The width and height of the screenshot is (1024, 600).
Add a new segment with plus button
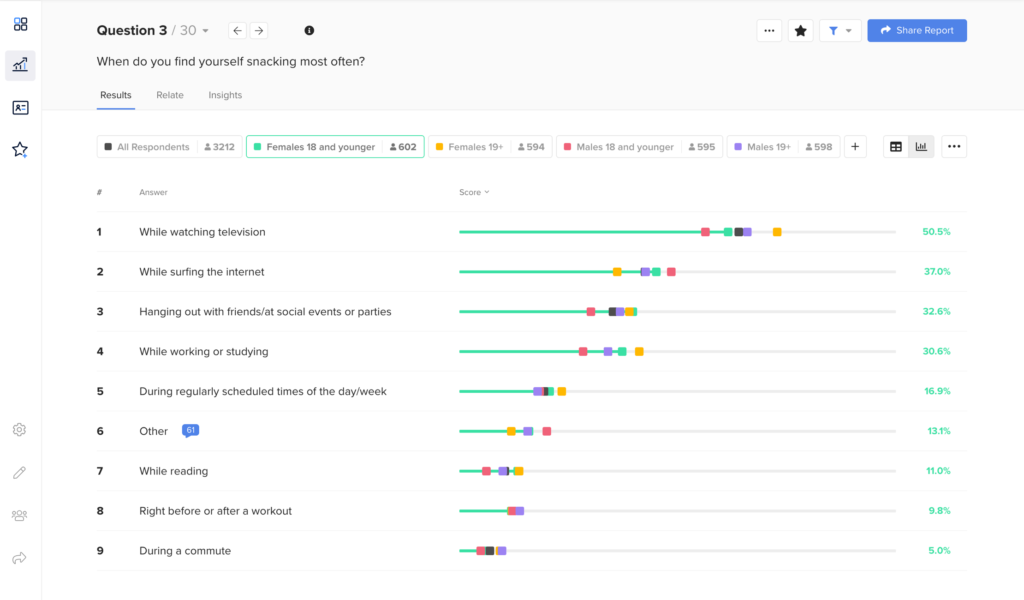(x=855, y=147)
